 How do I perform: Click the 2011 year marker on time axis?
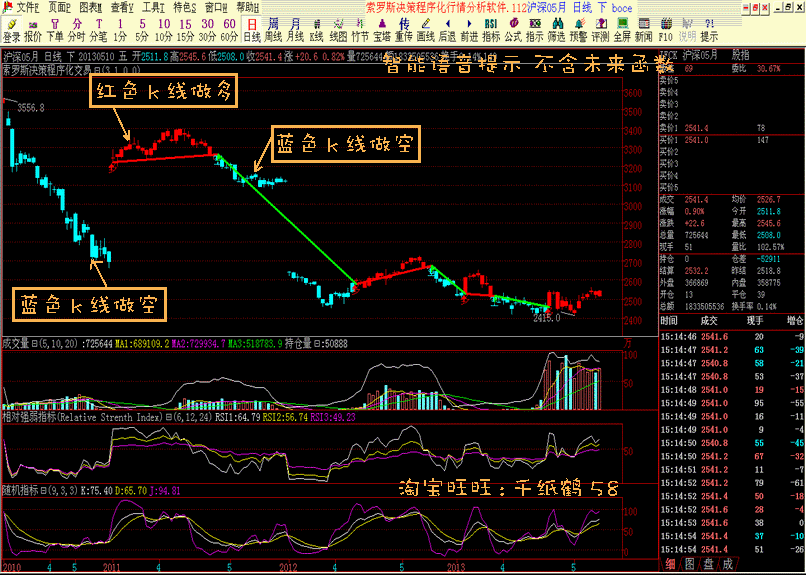112,568
